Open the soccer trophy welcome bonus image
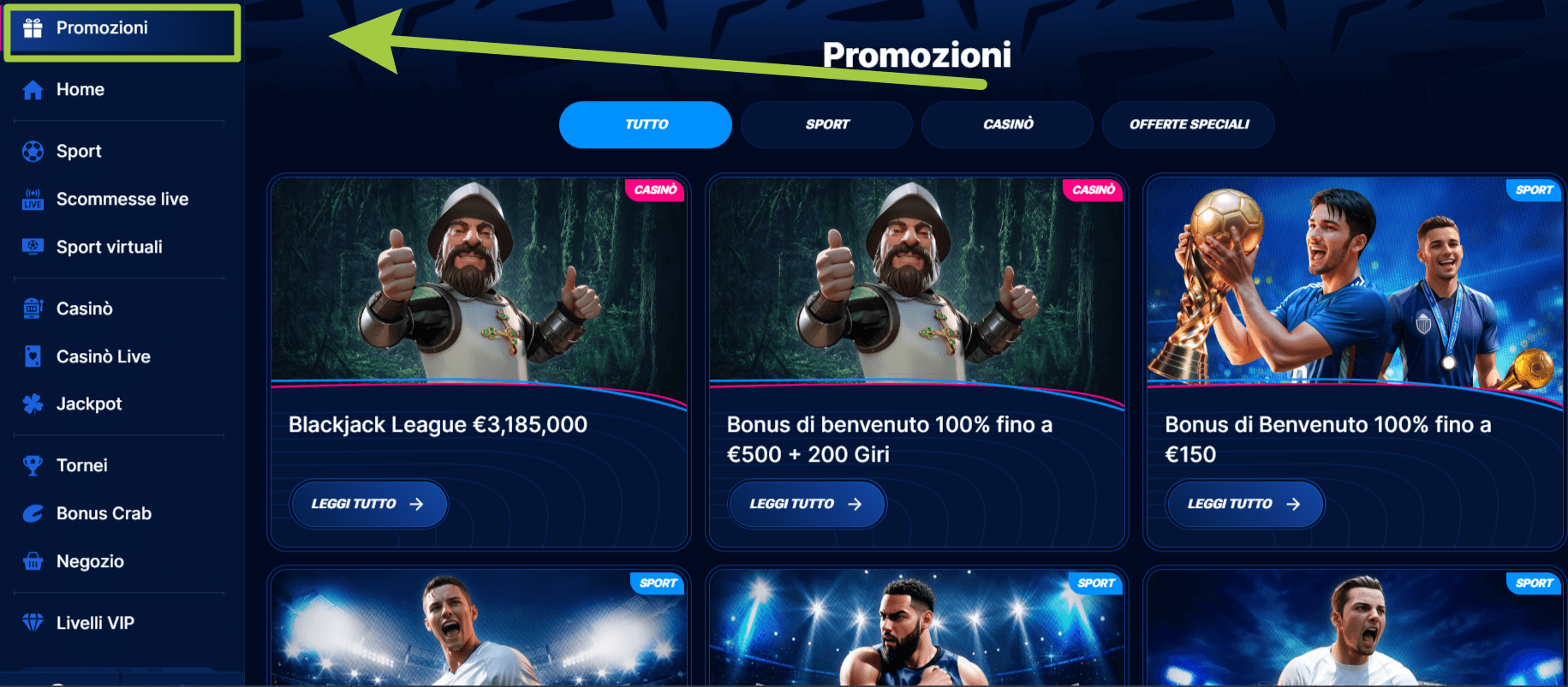 pyautogui.click(x=1355, y=281)
